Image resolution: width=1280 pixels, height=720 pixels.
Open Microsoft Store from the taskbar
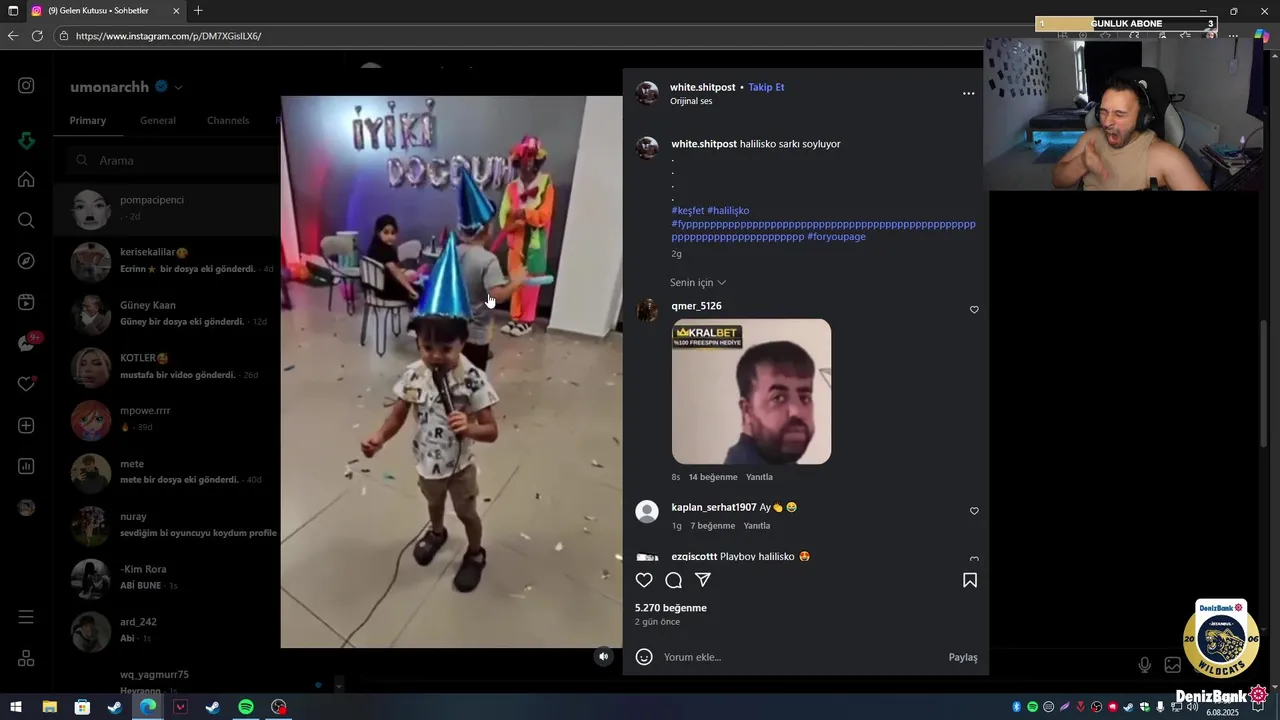[x=83, y=707]
